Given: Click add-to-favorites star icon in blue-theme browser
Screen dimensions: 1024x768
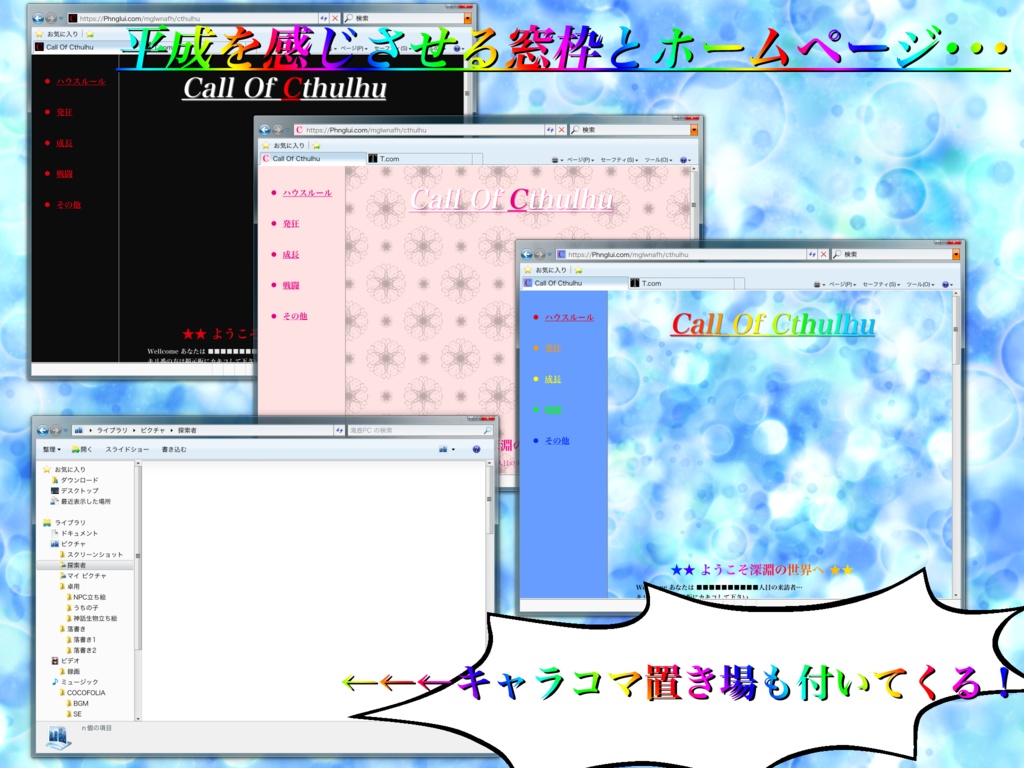Looking at the screenshot, I should pyautogui.click(x=579, y=270).
